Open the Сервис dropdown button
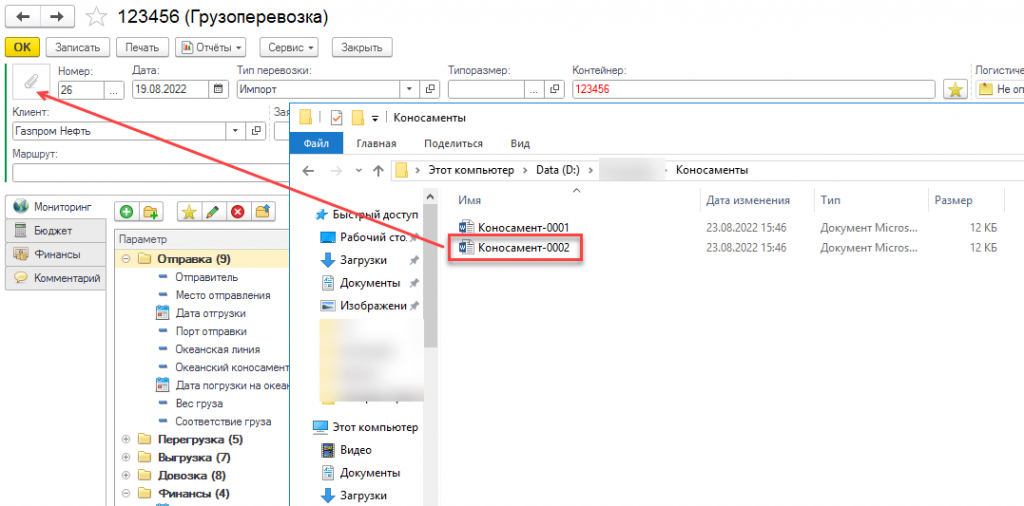The height and width of the screenshot is (506, 1024). 289,47
